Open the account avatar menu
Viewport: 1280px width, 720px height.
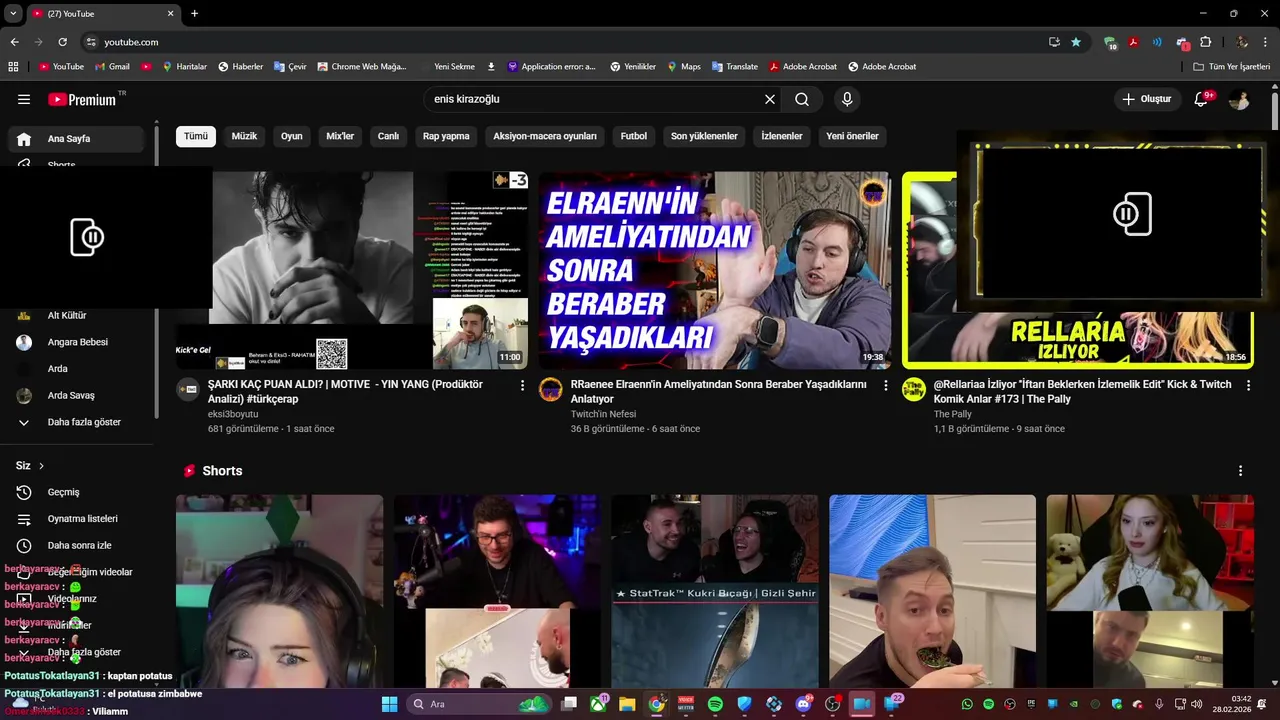tap(1239, 99)
